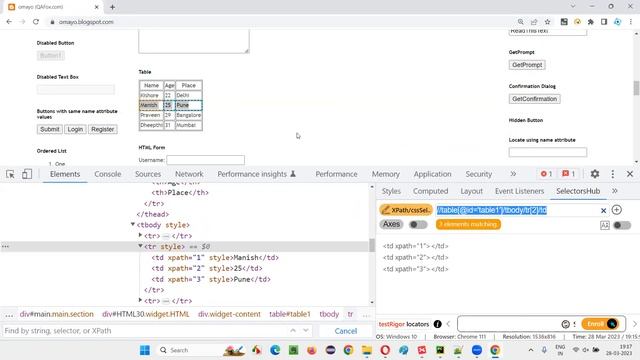This screenshot has height=360, width=640.
Task: Click the Username input field
Action: click(x=205, y=160)
